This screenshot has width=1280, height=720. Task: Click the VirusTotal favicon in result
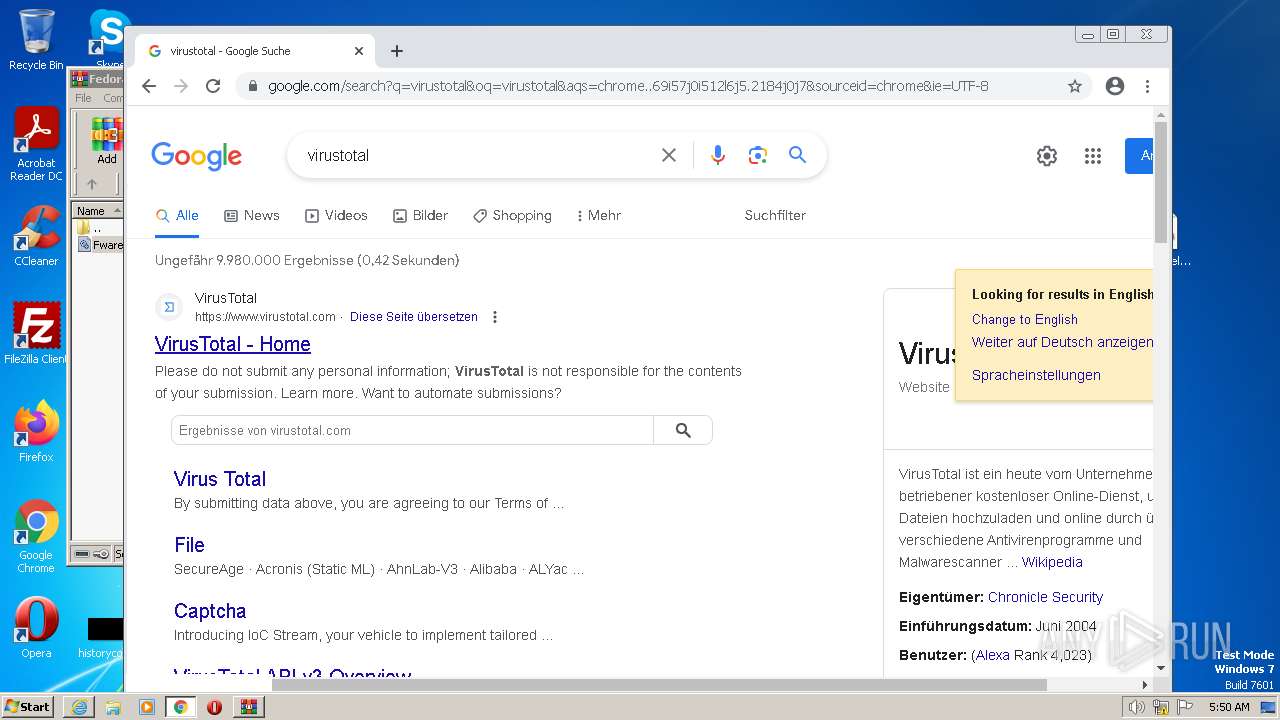(169, 307)
